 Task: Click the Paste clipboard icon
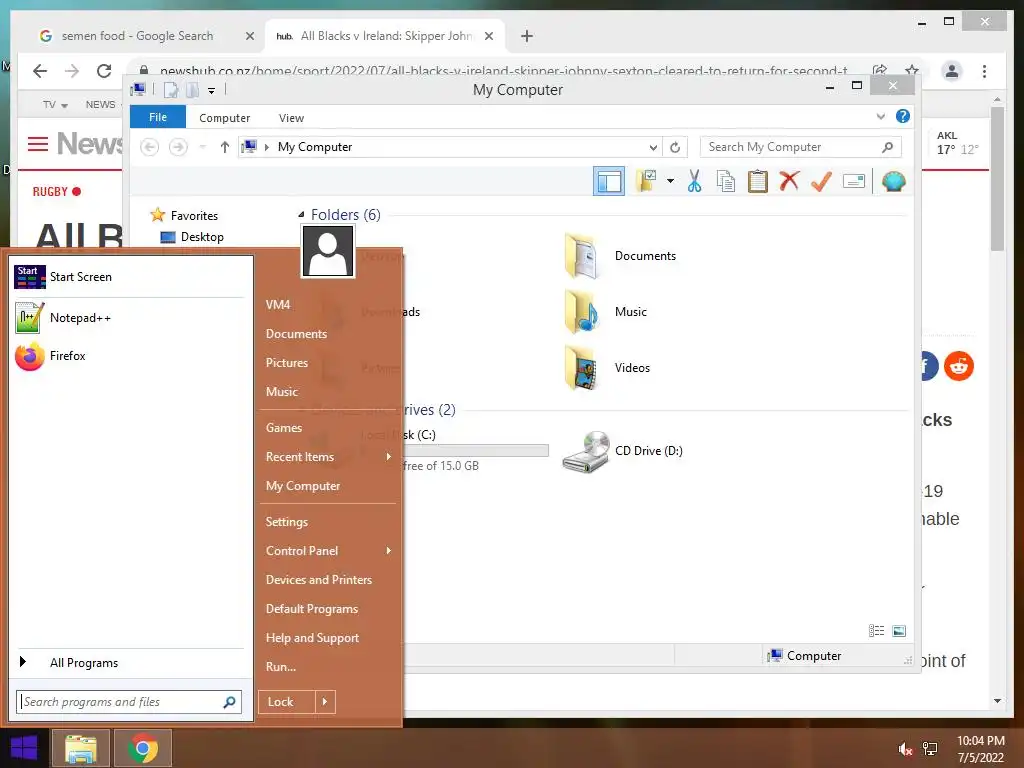tap(758, 181)
